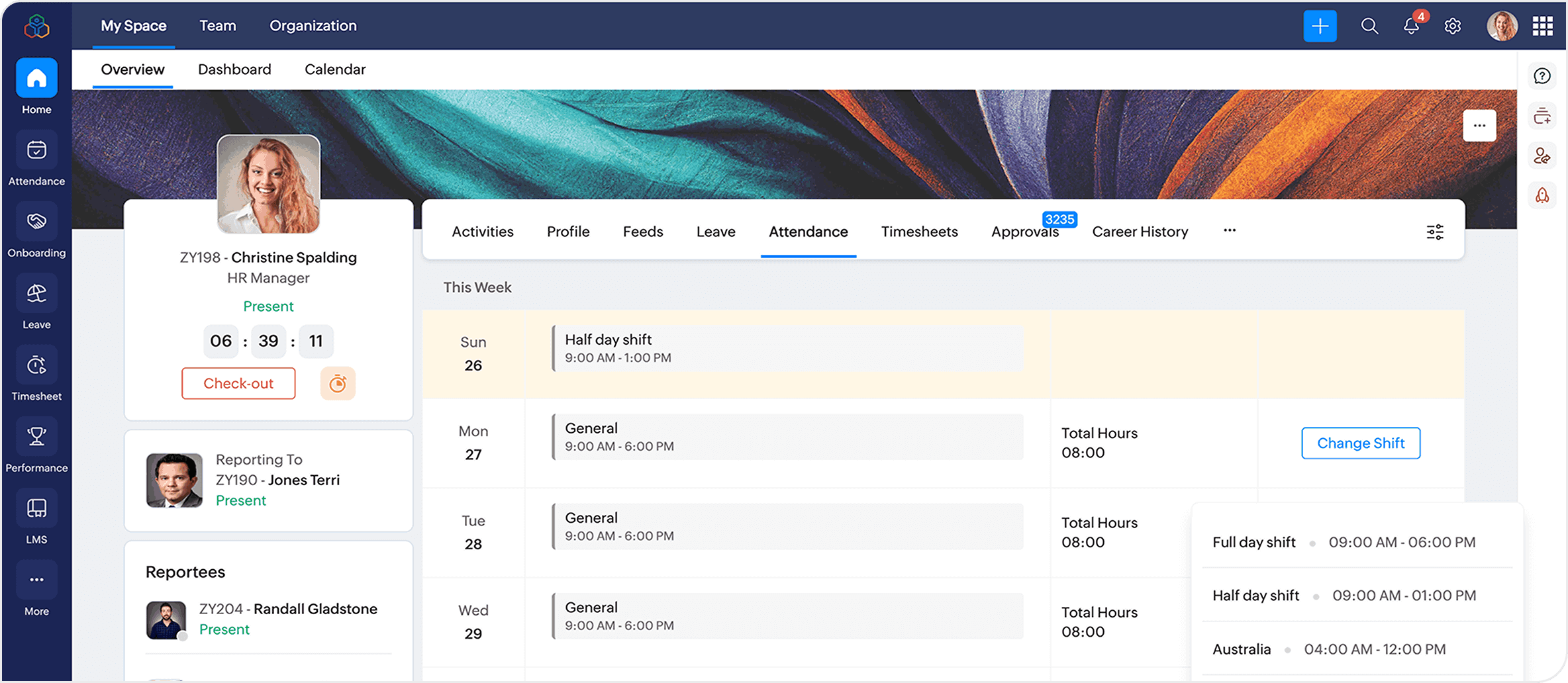
Task: Open the Feeds tab
Action: coord(643,232)
